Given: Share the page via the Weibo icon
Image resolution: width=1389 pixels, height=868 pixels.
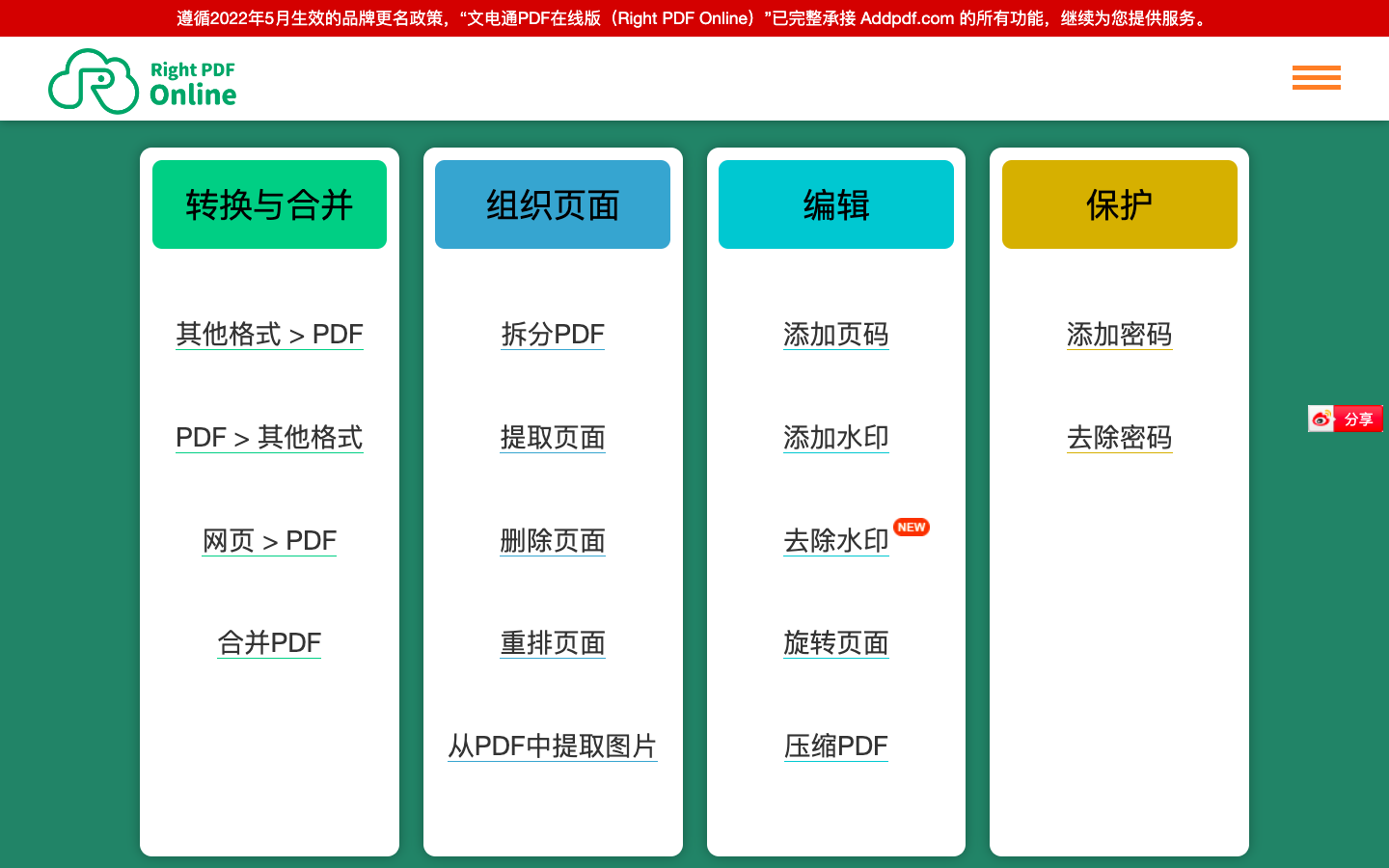Looking at the screenshot, I should coord(1320,419).
